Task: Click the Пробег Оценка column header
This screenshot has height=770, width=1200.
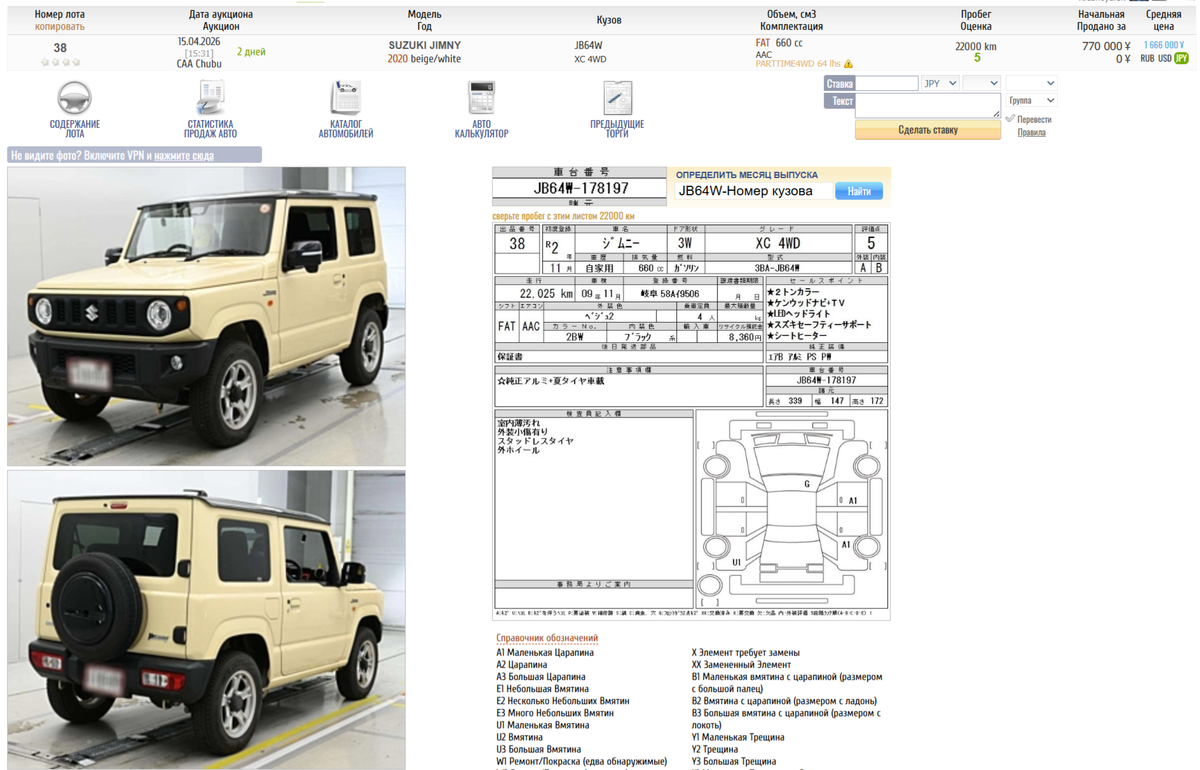Action: click(x=976, y=21)
